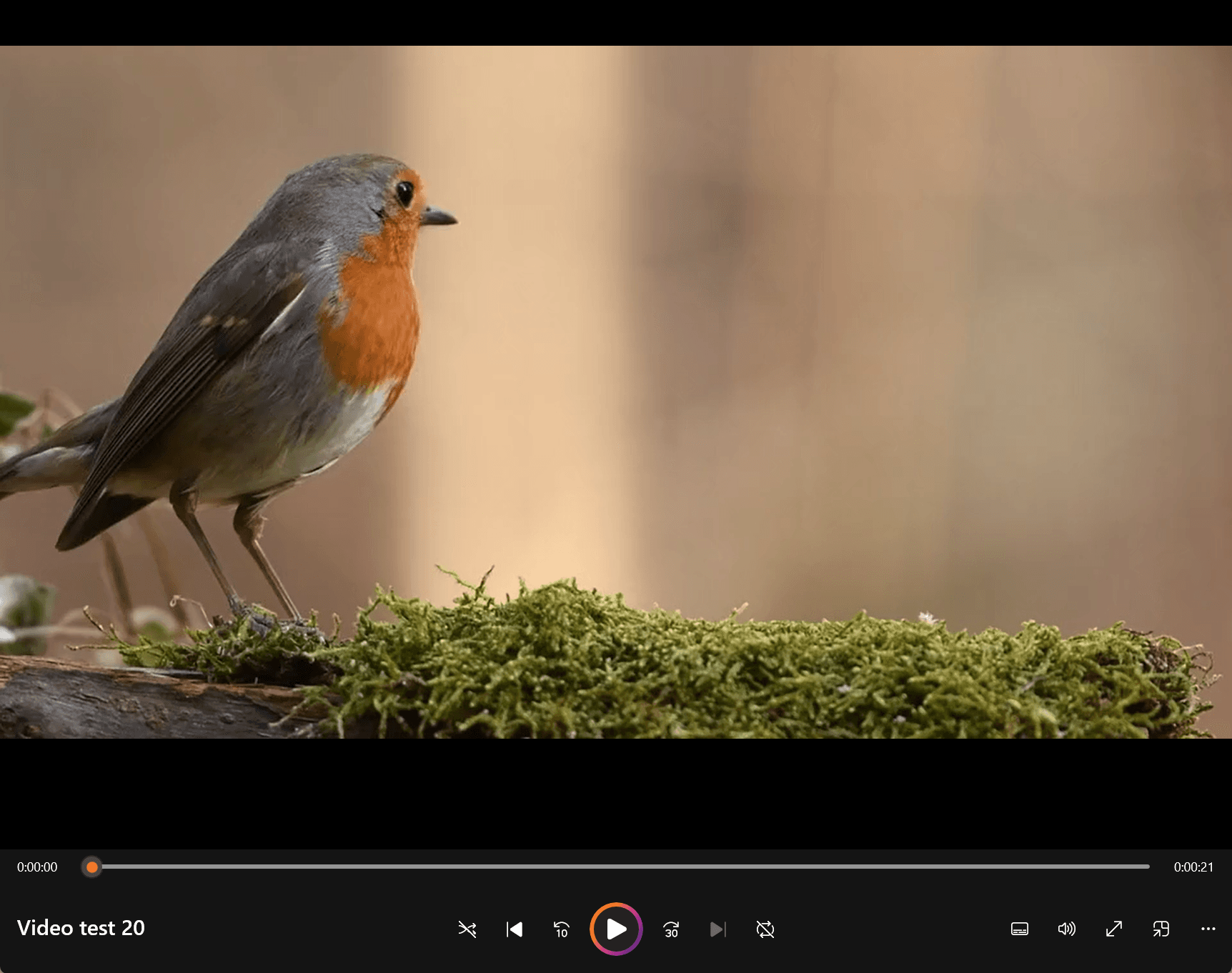1232x973 pixels.
Task: Toggle shuffle mode off or on
Action: tap(467, 929)
